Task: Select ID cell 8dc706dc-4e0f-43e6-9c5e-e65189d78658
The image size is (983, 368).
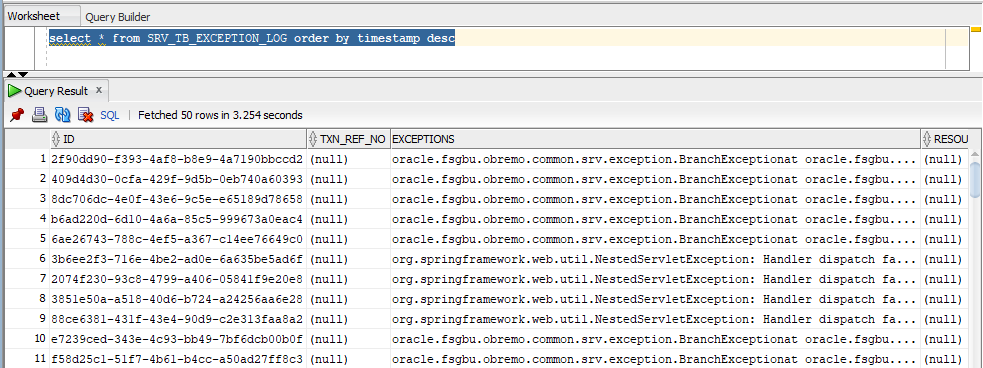Action: (178, 199)
